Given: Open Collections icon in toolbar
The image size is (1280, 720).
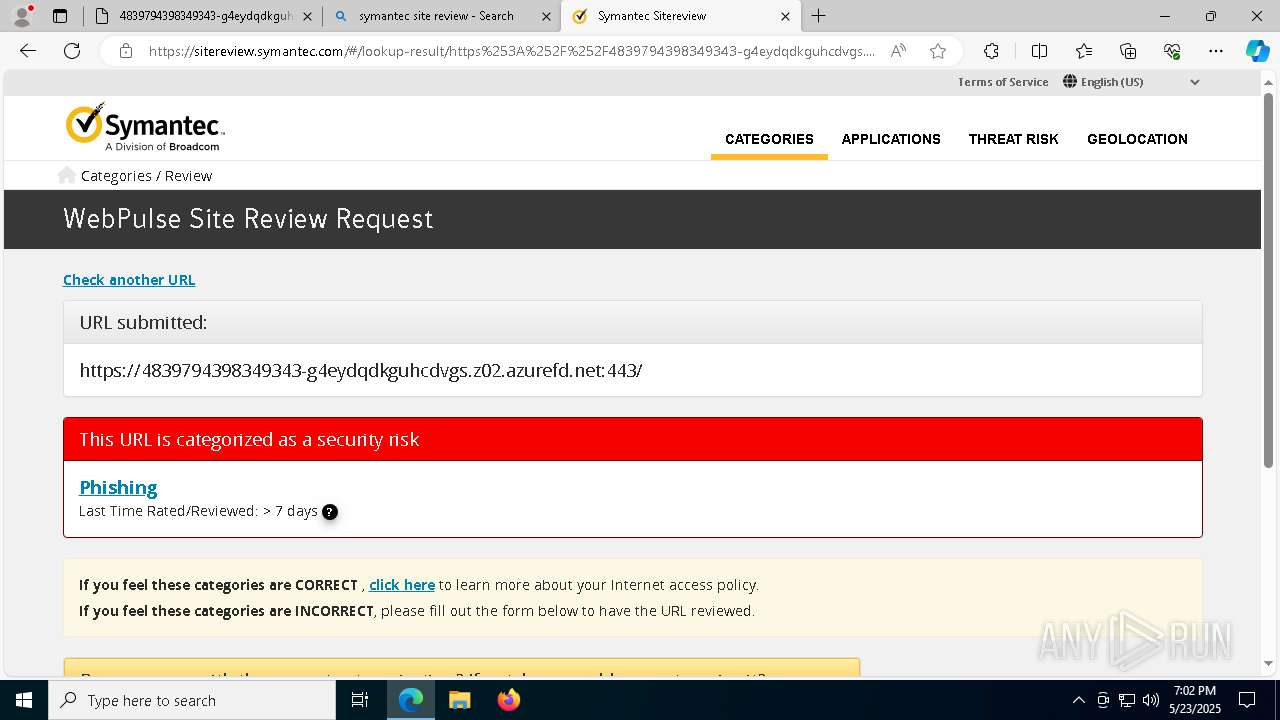Looking at the screenshot, I should point(1128,51).
